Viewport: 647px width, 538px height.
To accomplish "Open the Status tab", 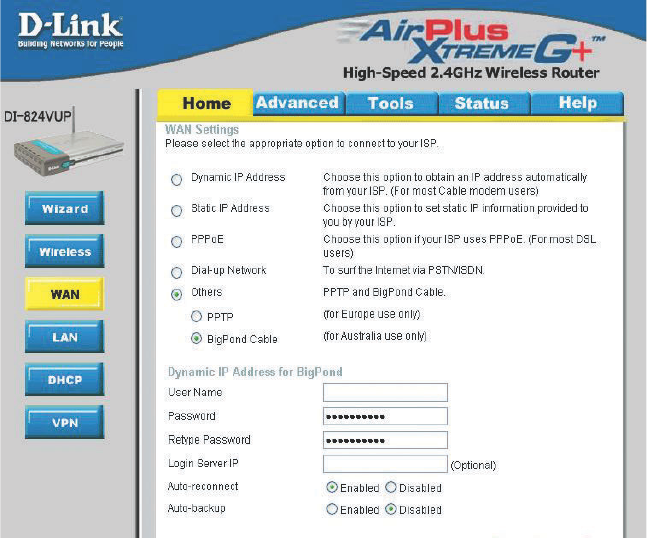I will 484,103.
